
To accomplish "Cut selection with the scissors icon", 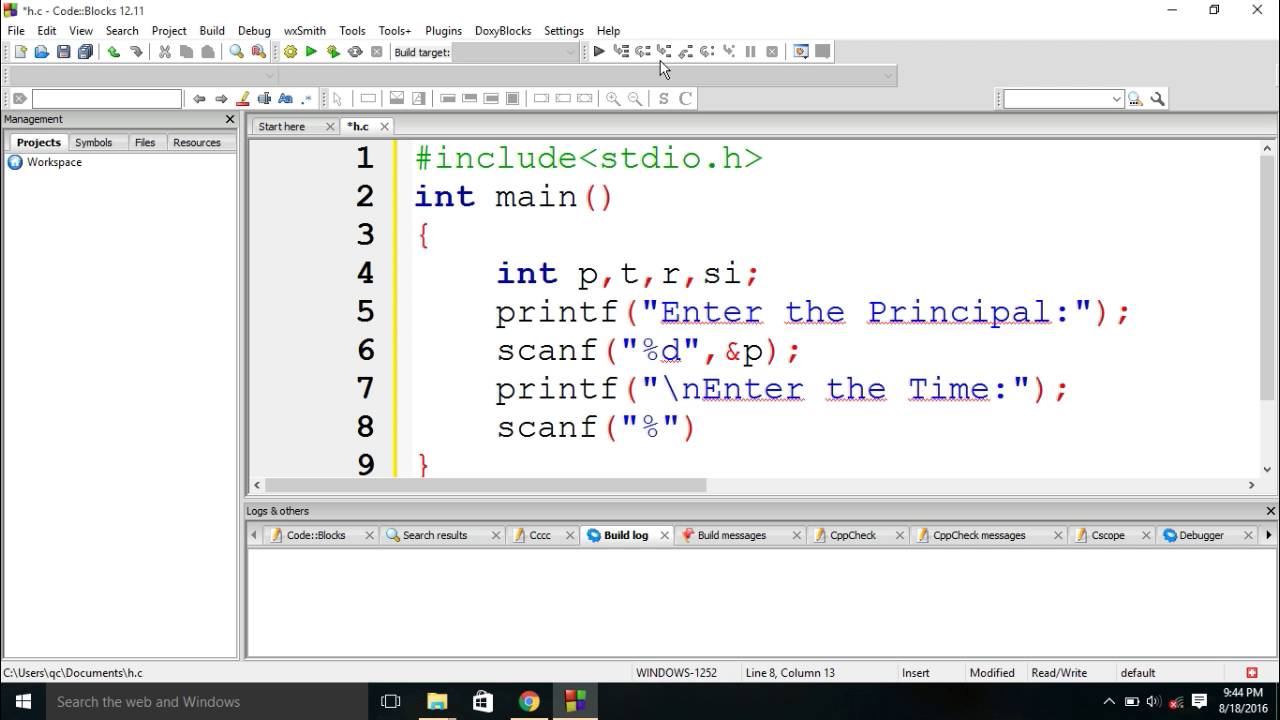I will 164,52.
